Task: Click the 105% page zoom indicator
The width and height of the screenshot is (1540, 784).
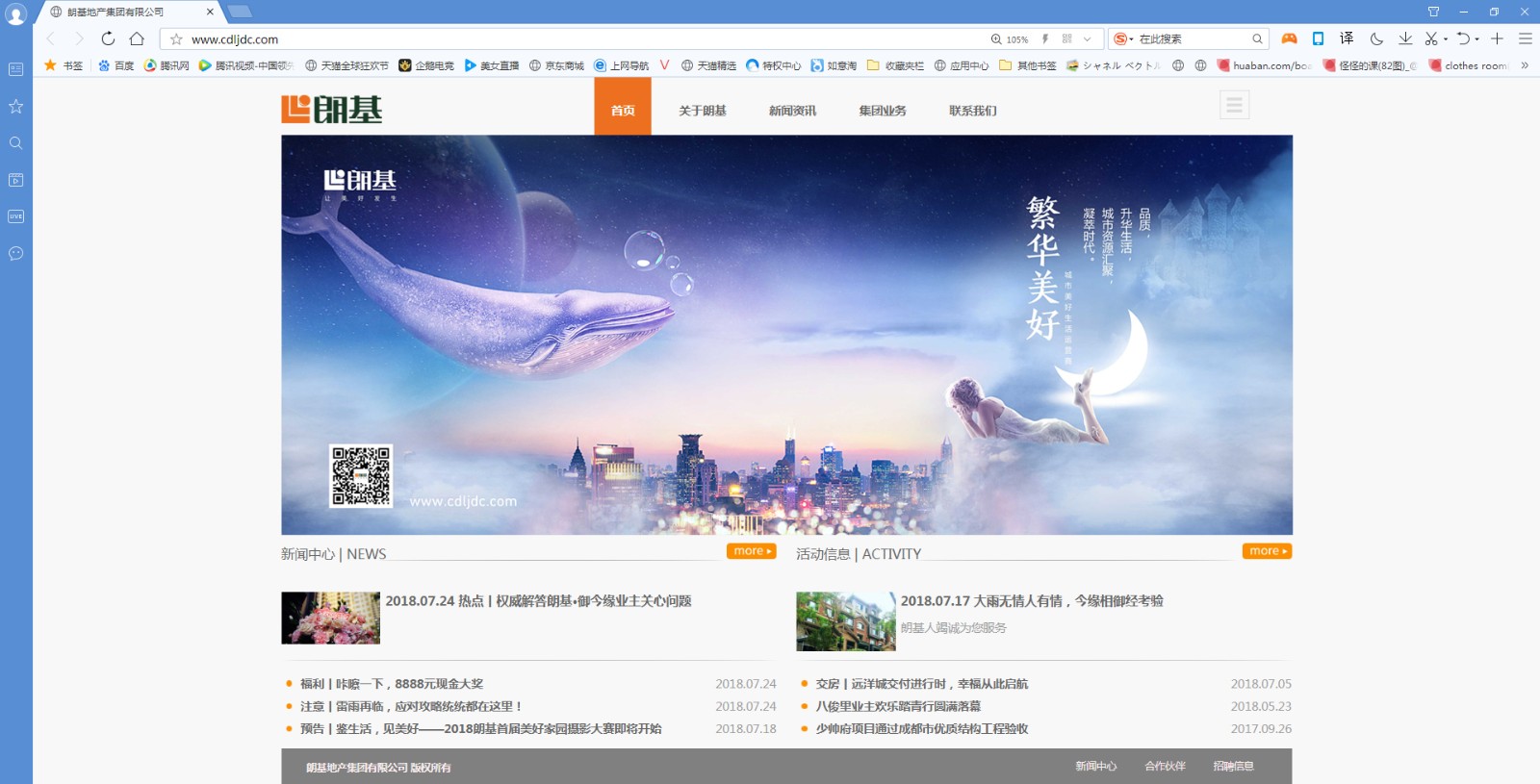Action: pos(1010,39)
